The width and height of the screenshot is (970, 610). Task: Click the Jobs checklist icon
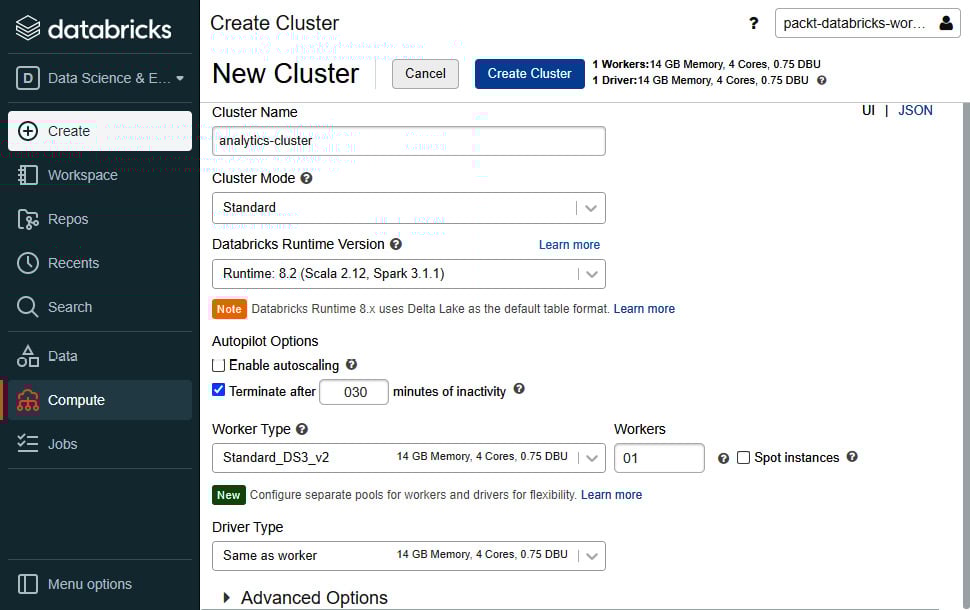pos(28,444)
